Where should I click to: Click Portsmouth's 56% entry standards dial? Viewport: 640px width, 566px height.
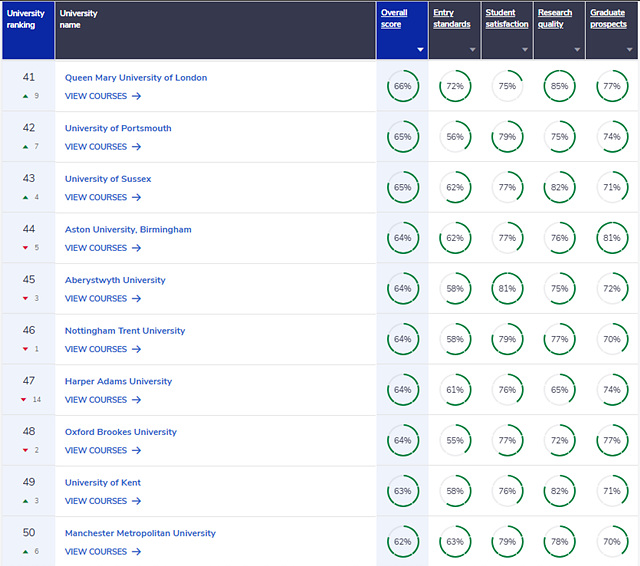455,137
